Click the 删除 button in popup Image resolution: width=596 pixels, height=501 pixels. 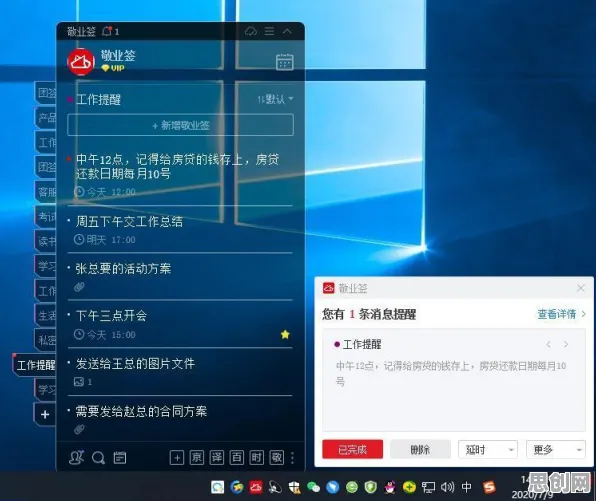(420, 450)
